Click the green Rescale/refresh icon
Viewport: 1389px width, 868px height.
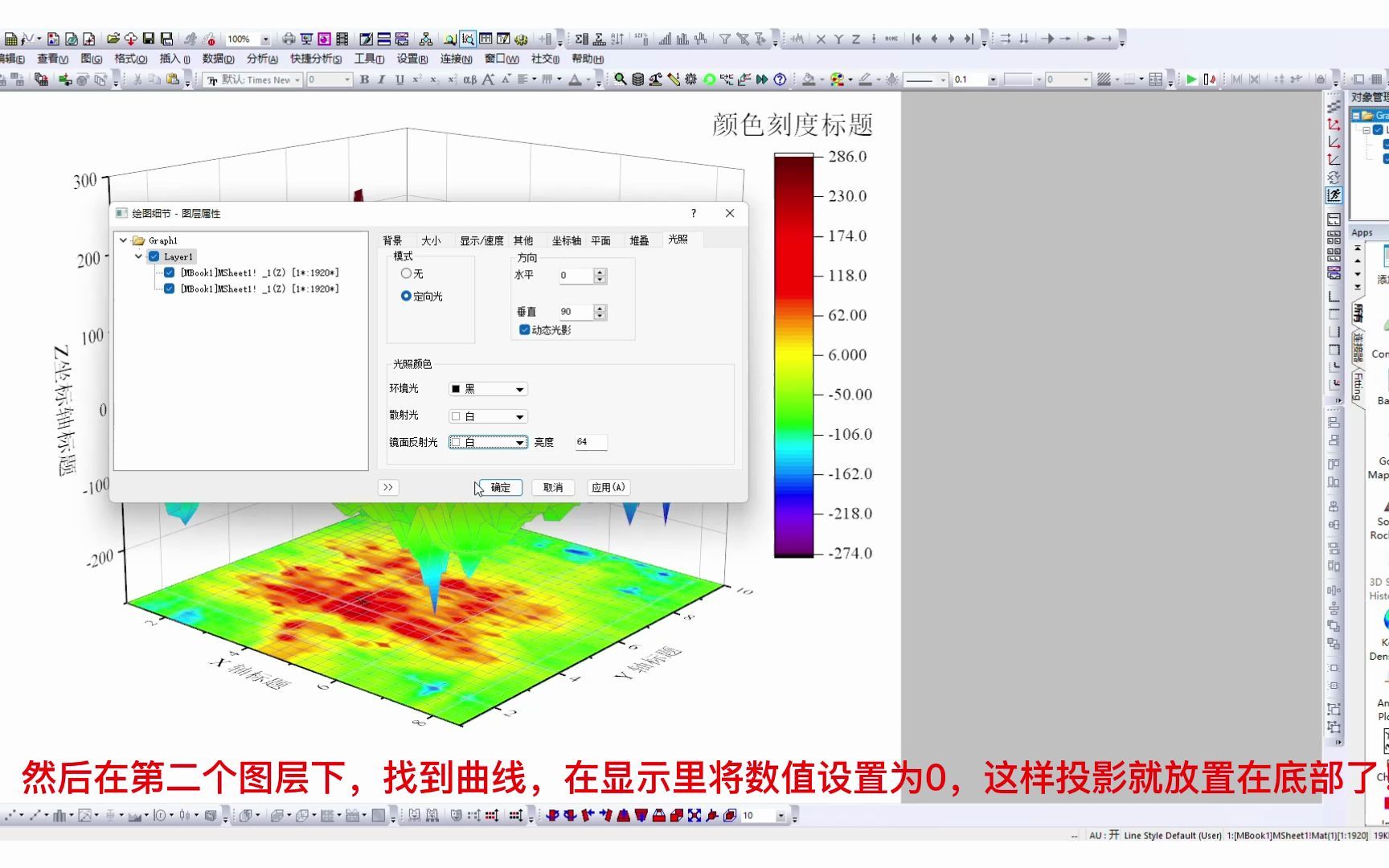(709, 80)
